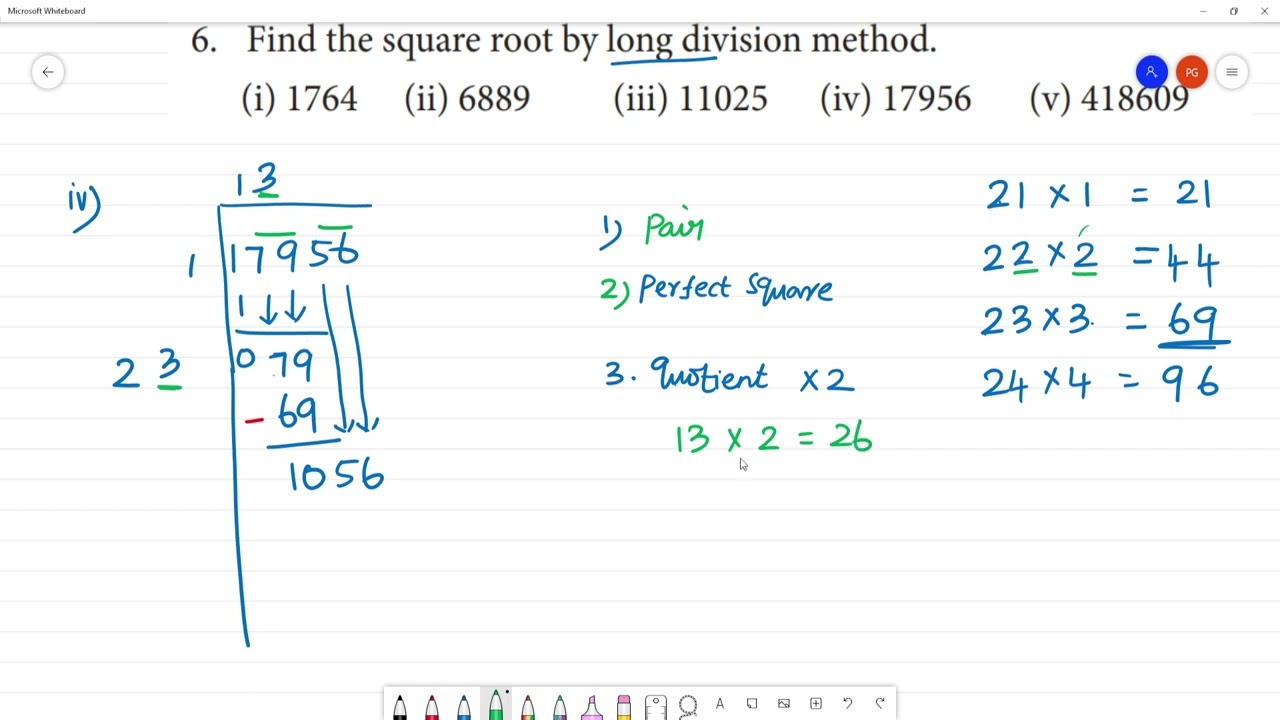Minimize the Microsoft Whiteboard window
1280x720 pixels.
pyautogui.click(x=1203, y=11)
